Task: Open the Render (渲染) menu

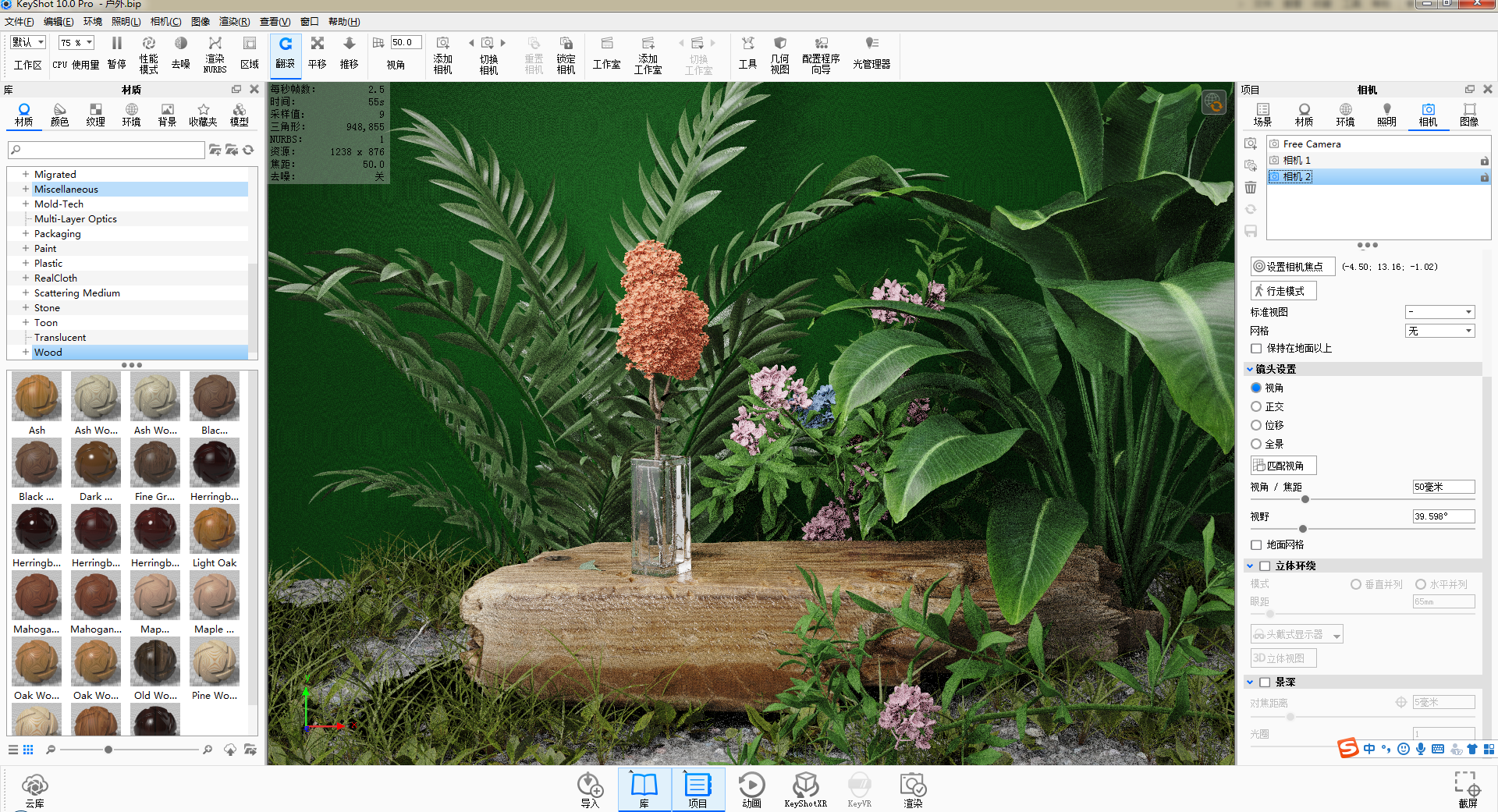Action: 234,22
